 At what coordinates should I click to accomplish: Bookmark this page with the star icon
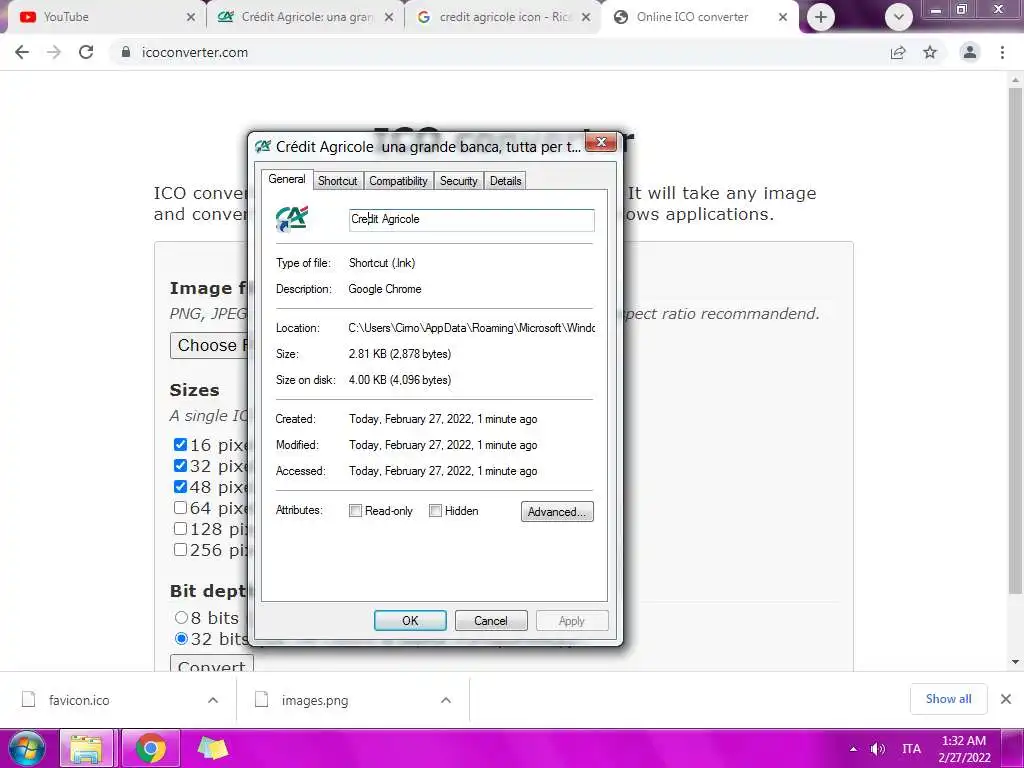tap(930, 52)
